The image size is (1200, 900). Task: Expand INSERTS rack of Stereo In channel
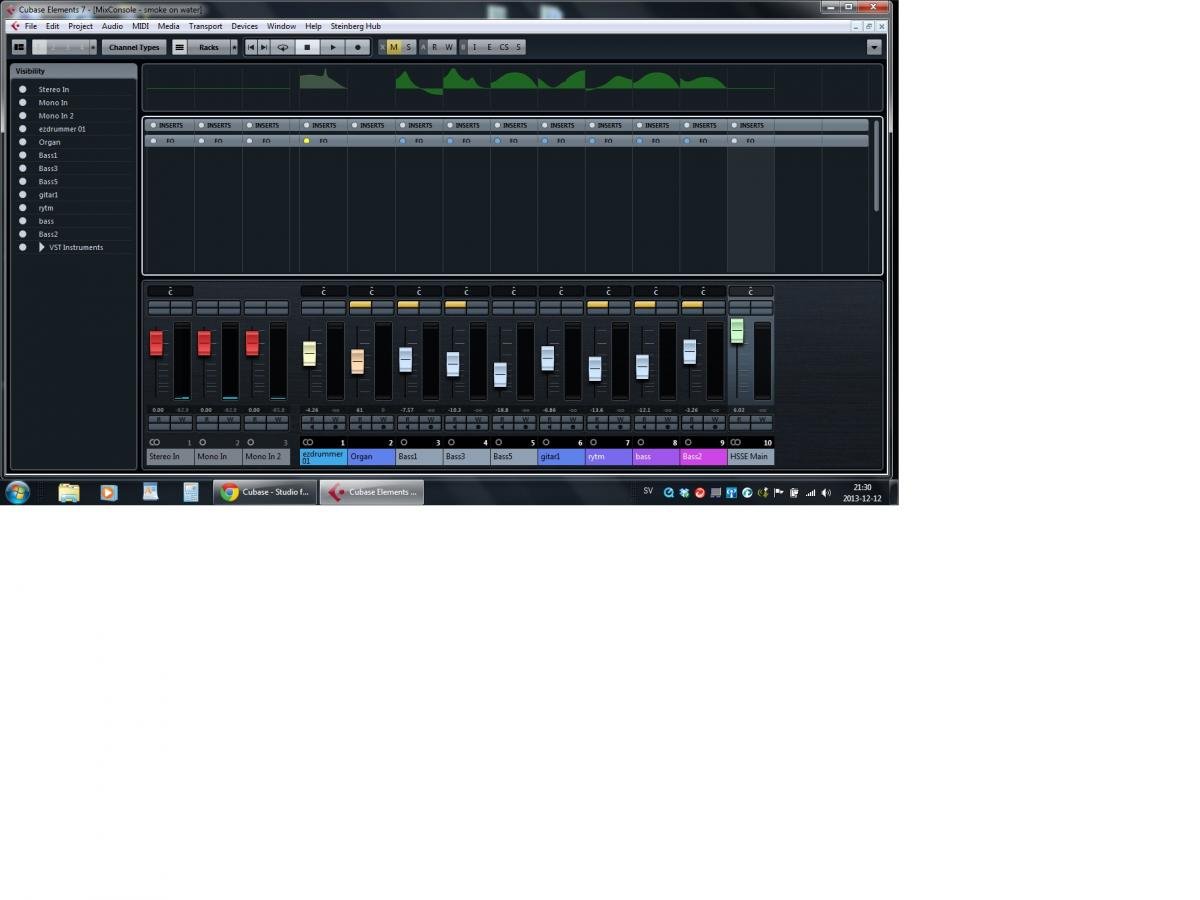pyautogui.click(x=170, y=125)
